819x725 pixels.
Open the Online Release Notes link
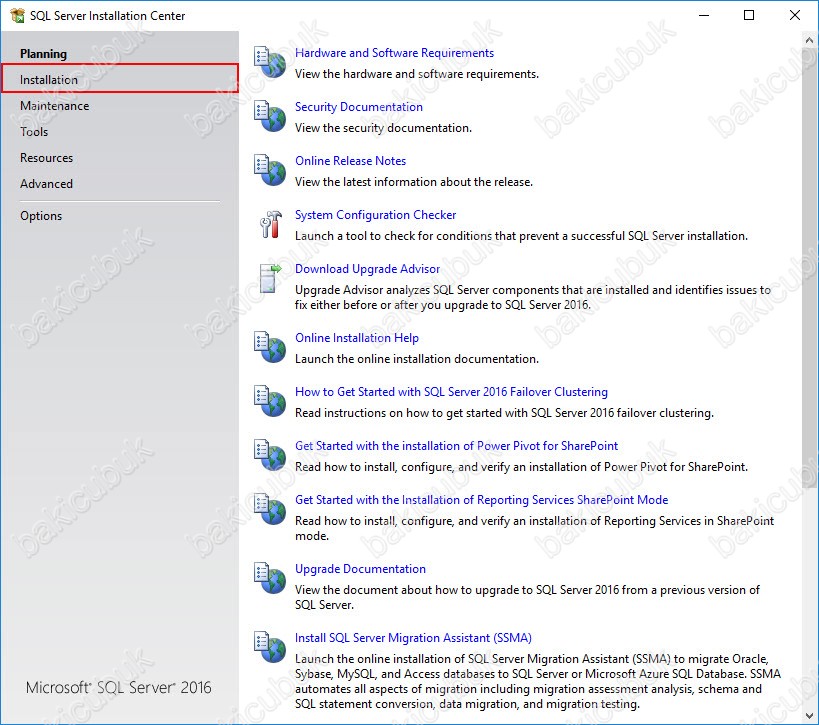pyautogui.click(x=350, y=161)
